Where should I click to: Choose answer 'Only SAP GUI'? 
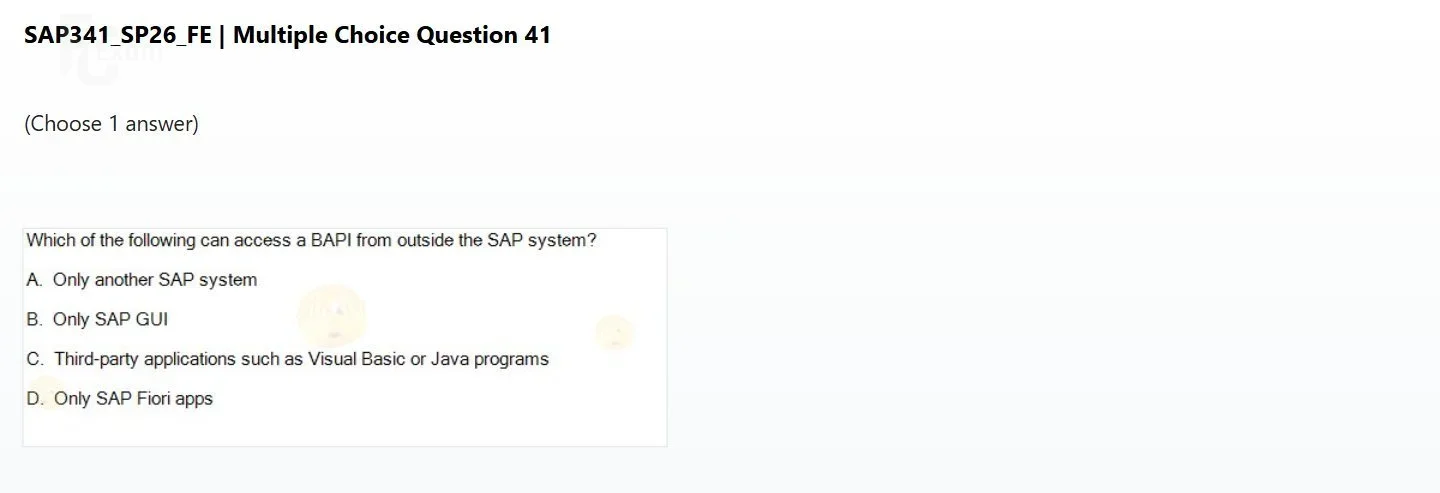(110, 320)
